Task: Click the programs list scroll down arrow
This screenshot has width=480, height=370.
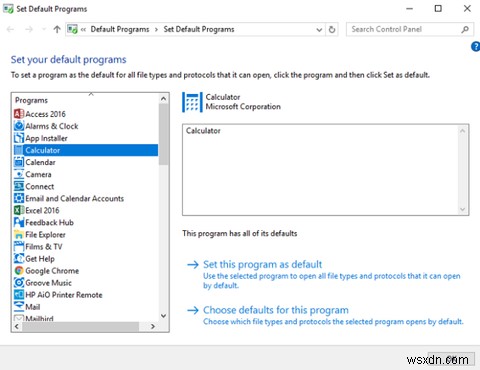Action: coord(163,316)
